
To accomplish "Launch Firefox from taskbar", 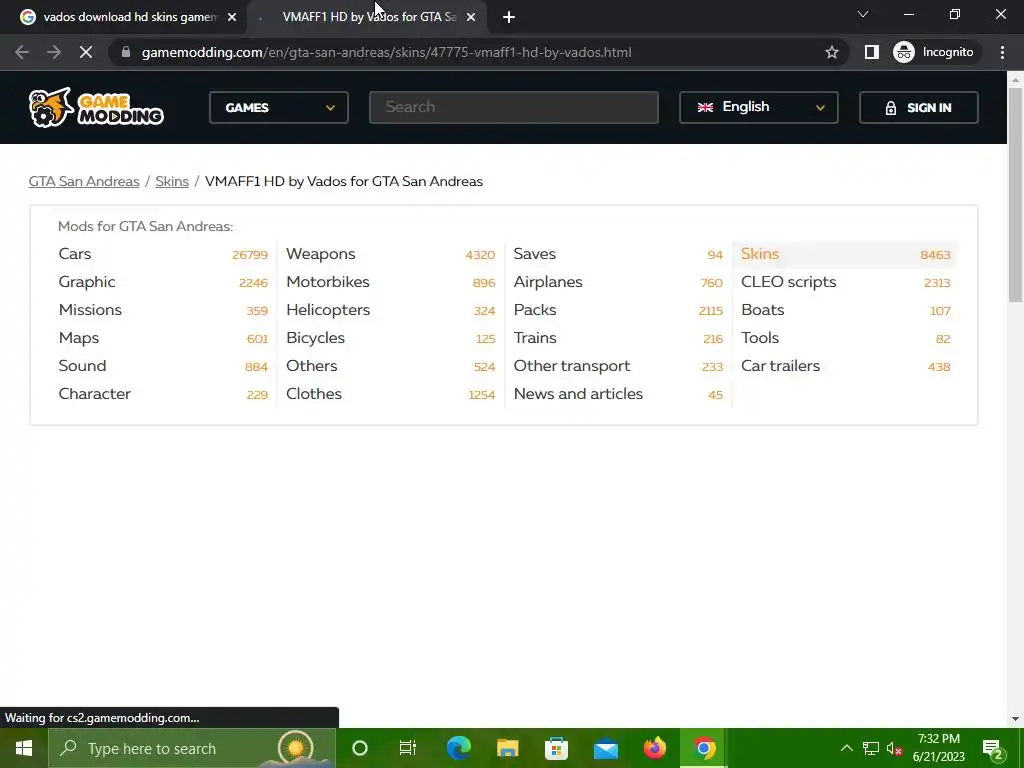I will [x=654, y=748].
